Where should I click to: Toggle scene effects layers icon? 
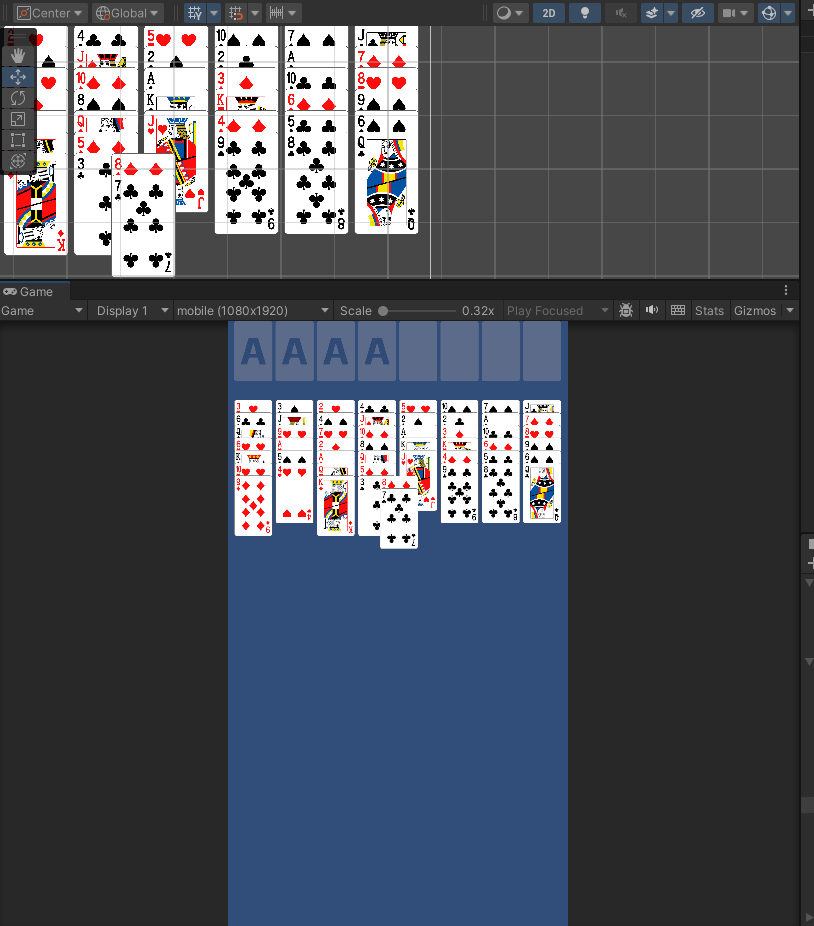652,13
